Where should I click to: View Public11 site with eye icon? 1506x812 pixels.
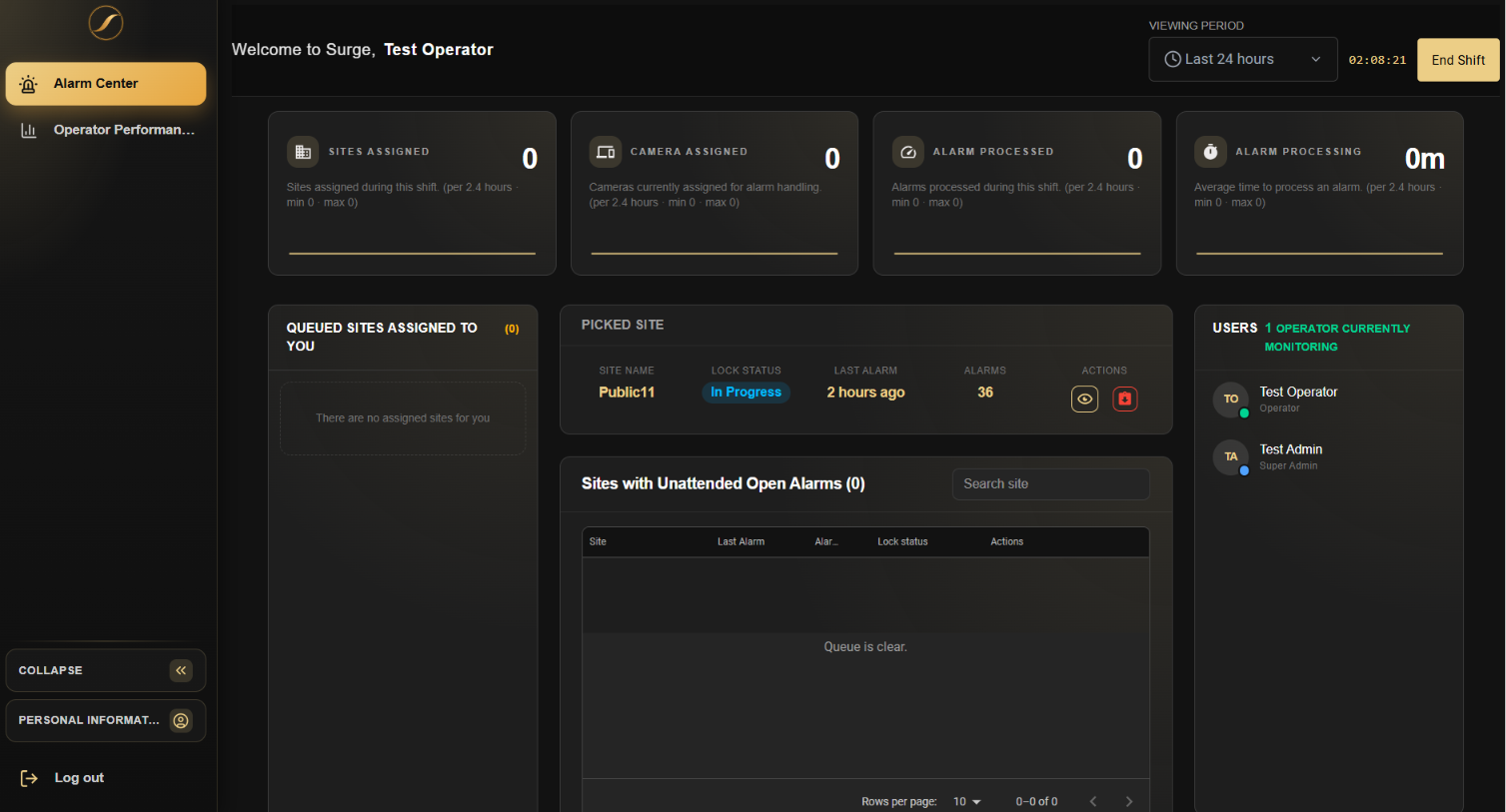1084,400
